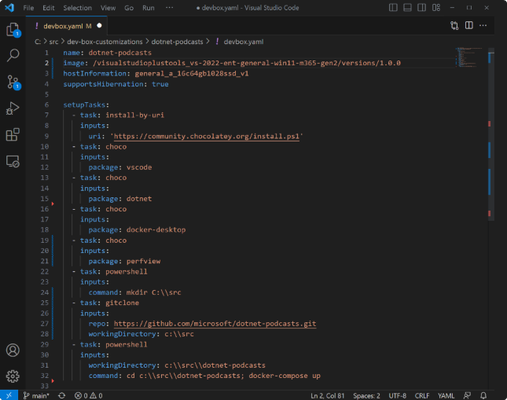Click breadcrumb drive 'C:'

pyautogui.click(x=38, y=42)
